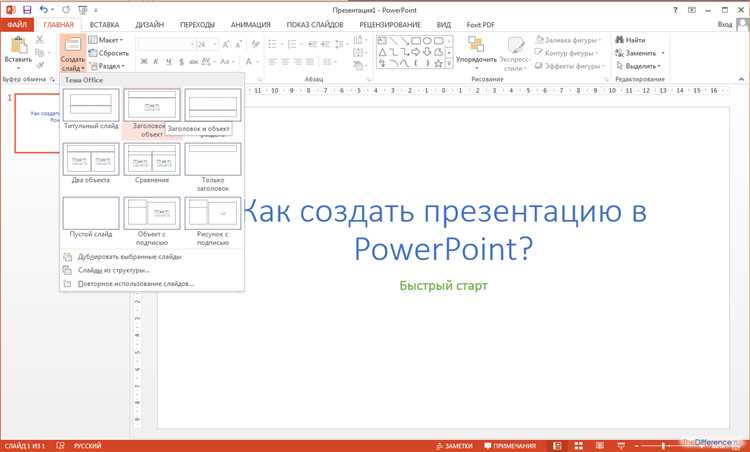Click Повторное использование слайдов menu entry

tap(152, 284)
